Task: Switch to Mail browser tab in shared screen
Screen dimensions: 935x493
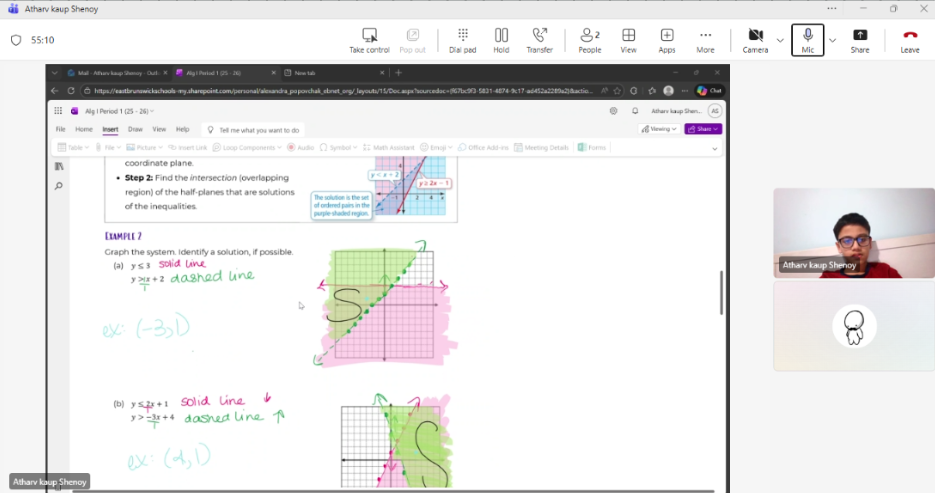Action: point(117,73)
